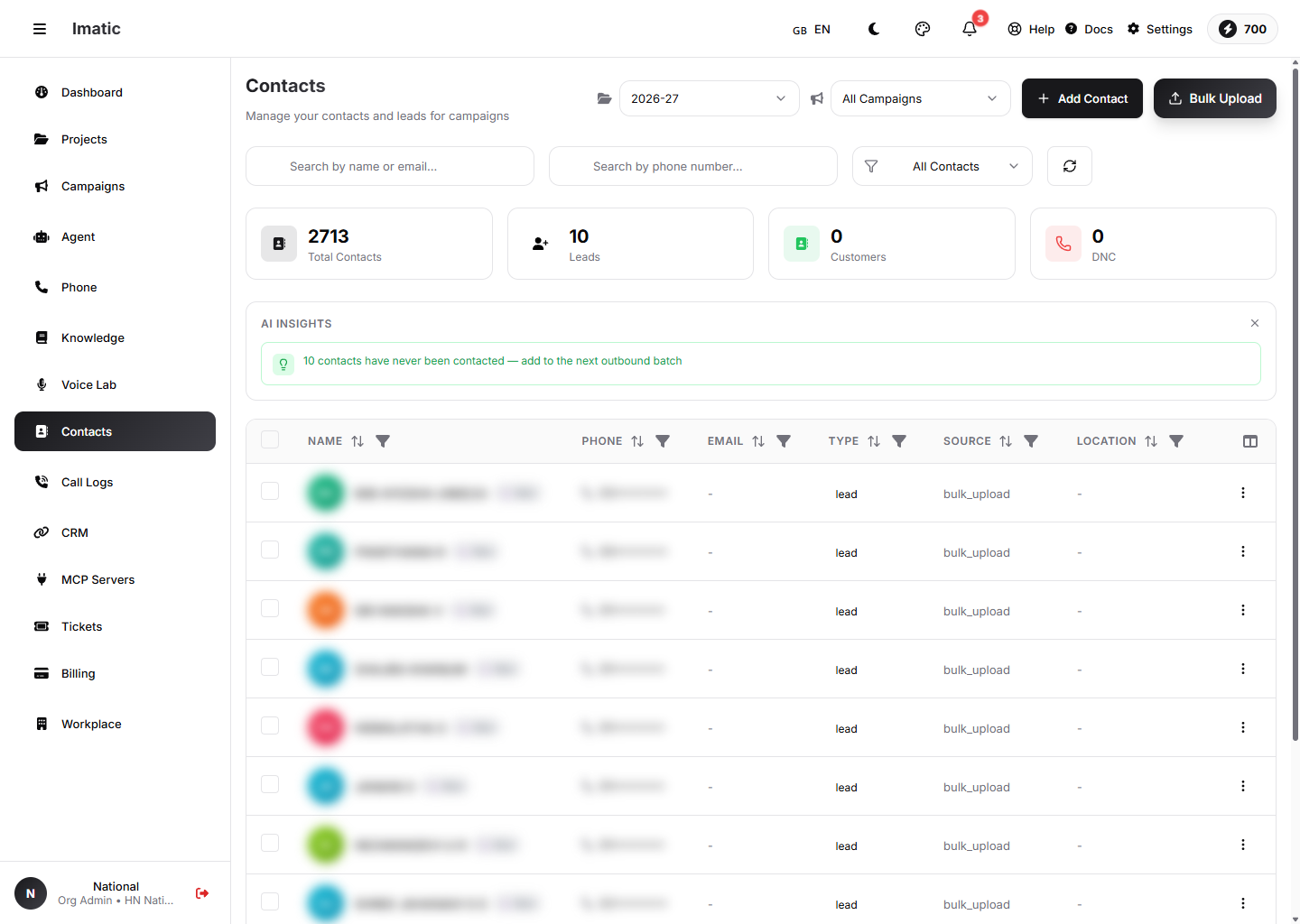Sort by PHONE column arrows

coord(637,441)
